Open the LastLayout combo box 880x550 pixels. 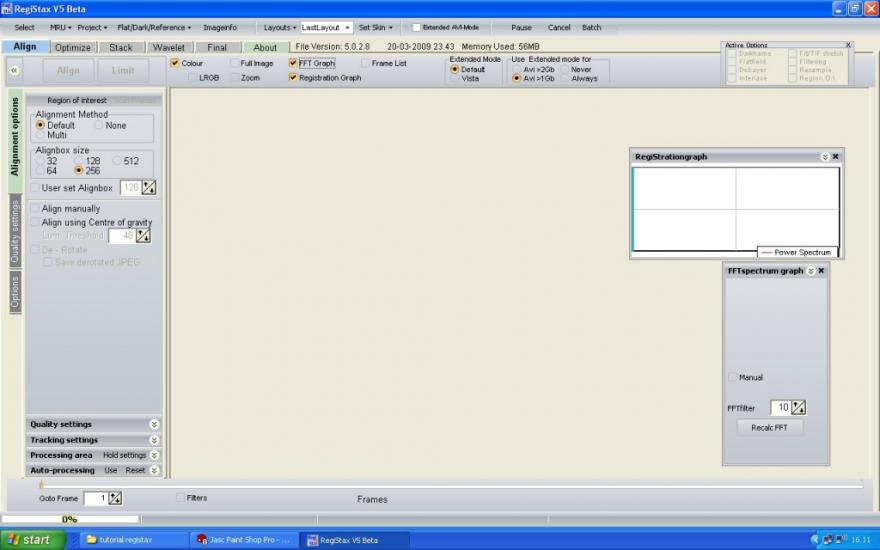point(326,28)
